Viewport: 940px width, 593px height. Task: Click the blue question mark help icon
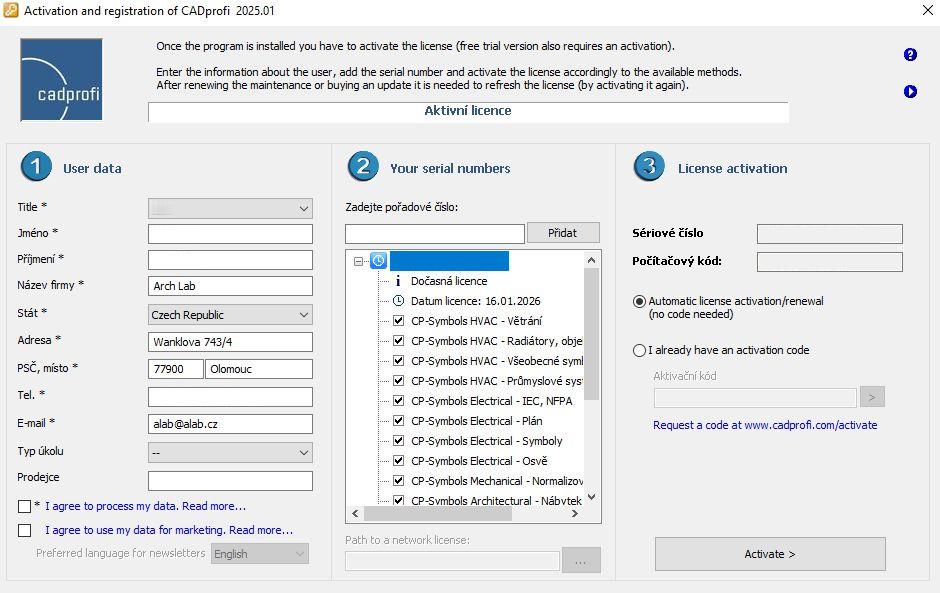coord(910,55)
